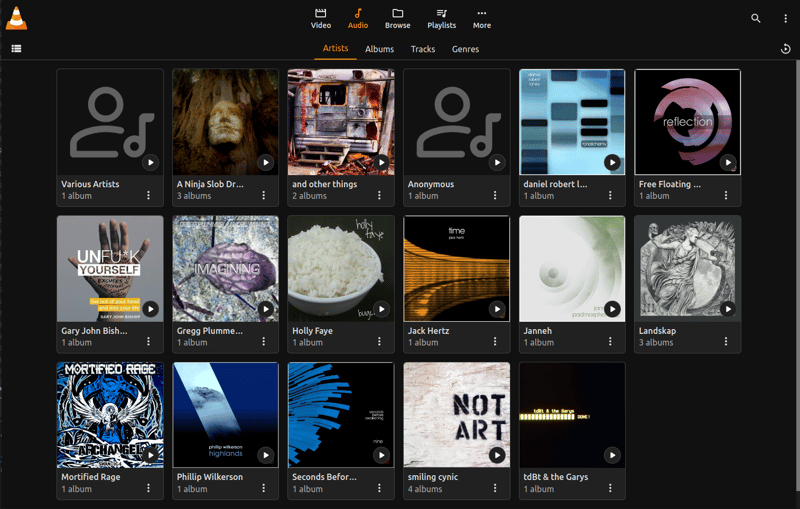Click the VLC cone logo
The height and width of the screenshot is (509, 800).
coord(16,18)
